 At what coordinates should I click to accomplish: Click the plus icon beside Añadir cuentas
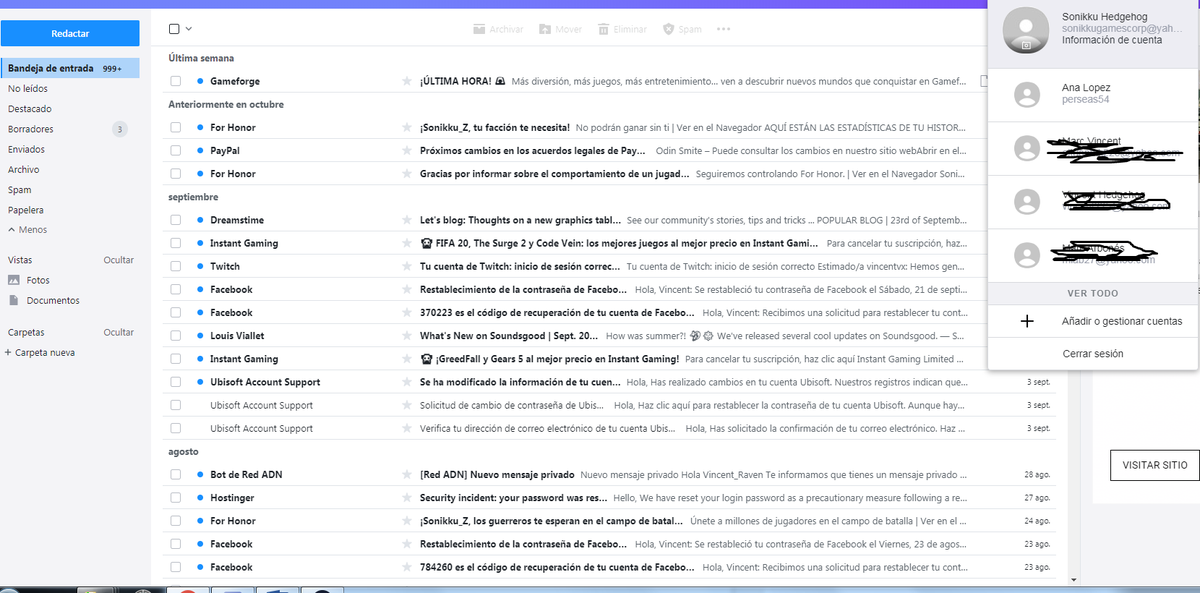pyautogui.click(x=1026, y=322)
